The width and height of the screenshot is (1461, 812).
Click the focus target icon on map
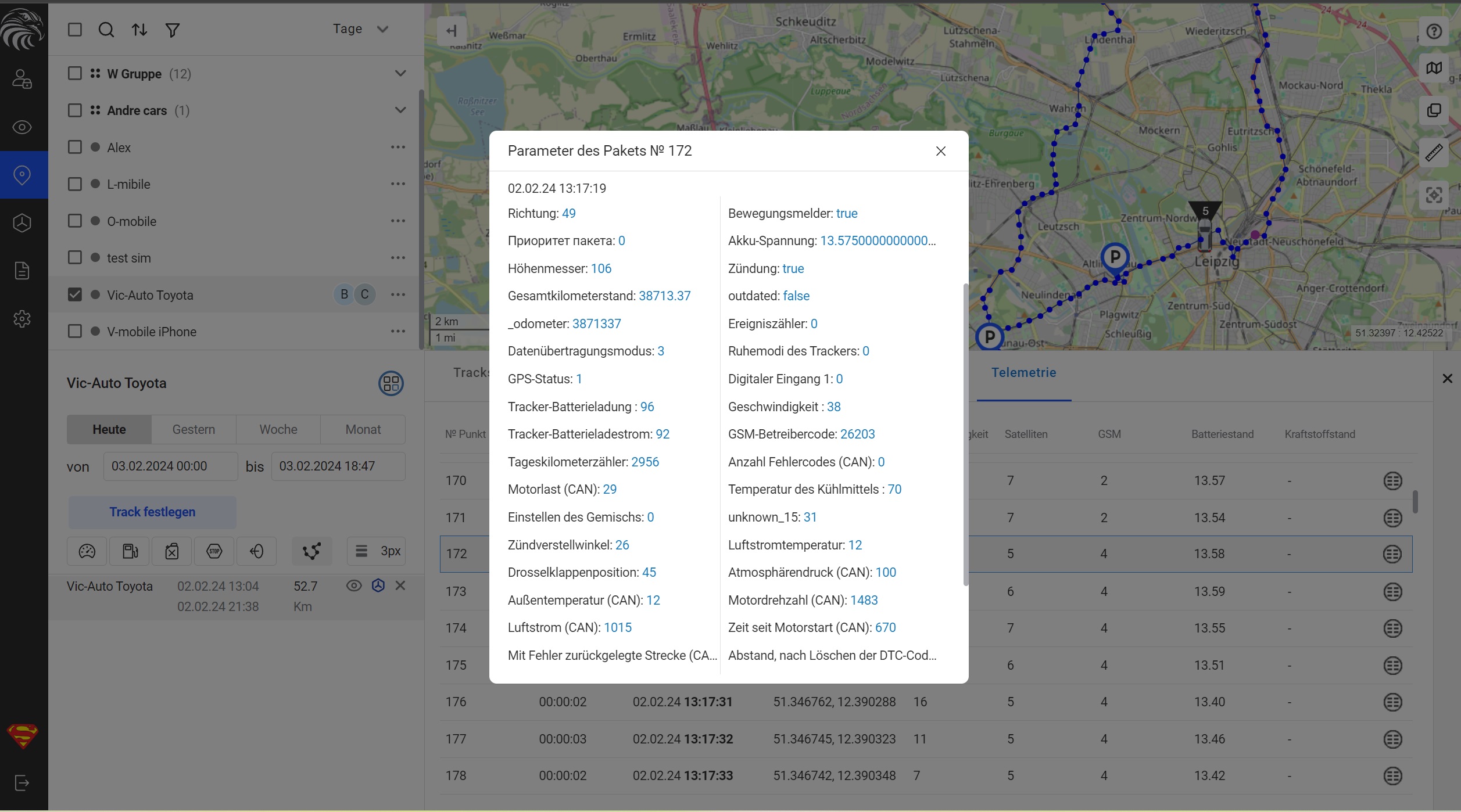click(1434, 195)
